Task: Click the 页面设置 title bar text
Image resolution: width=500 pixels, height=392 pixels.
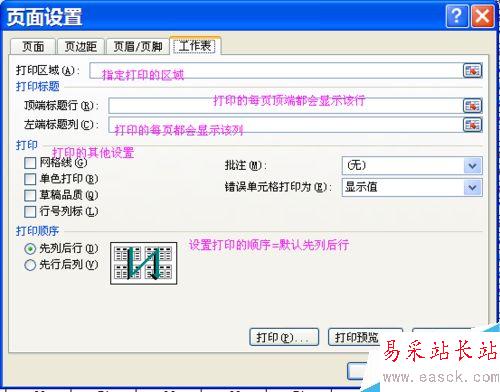Action: pyautogui.click(x=45, y=17)
